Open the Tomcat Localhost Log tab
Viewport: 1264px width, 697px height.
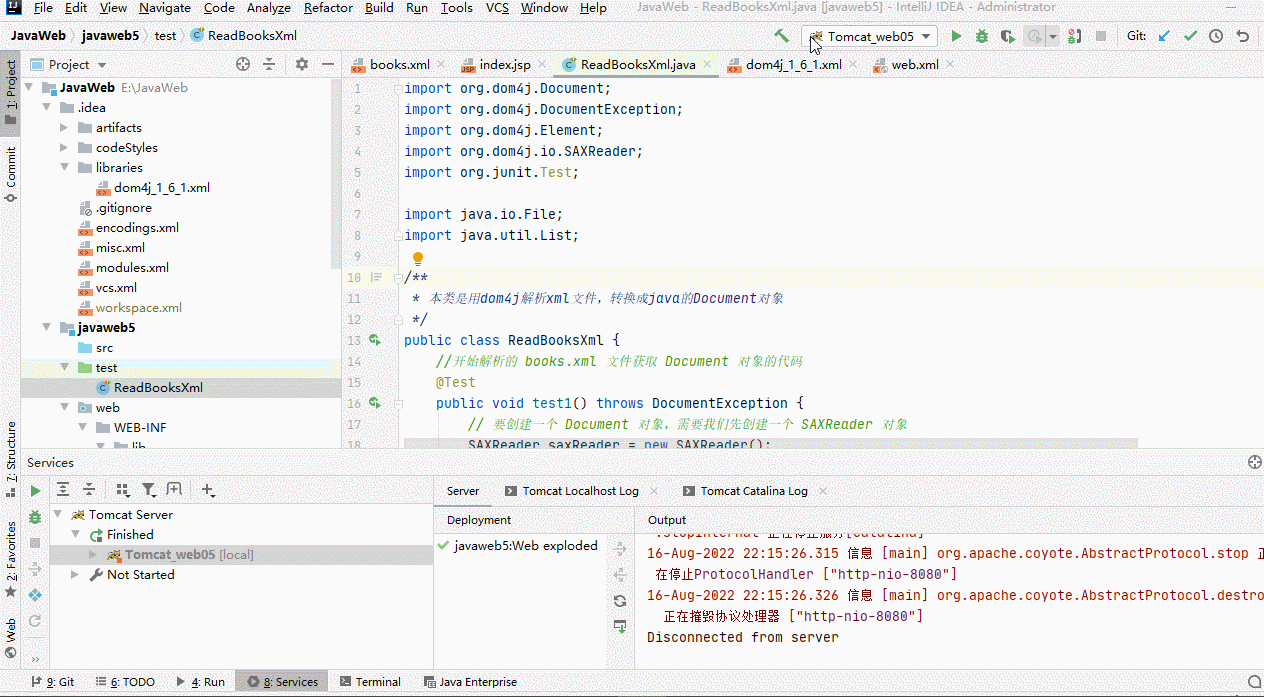[580, 491]
